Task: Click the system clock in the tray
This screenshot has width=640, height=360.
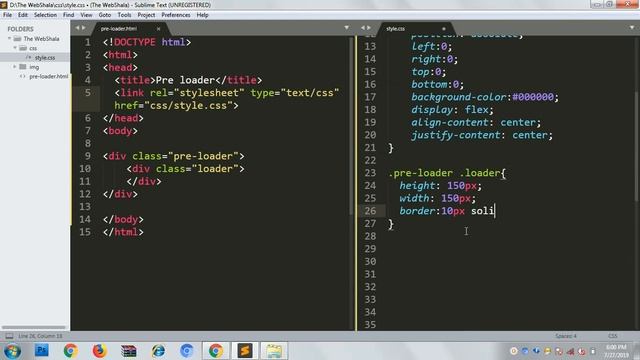Action: point(617,351)
